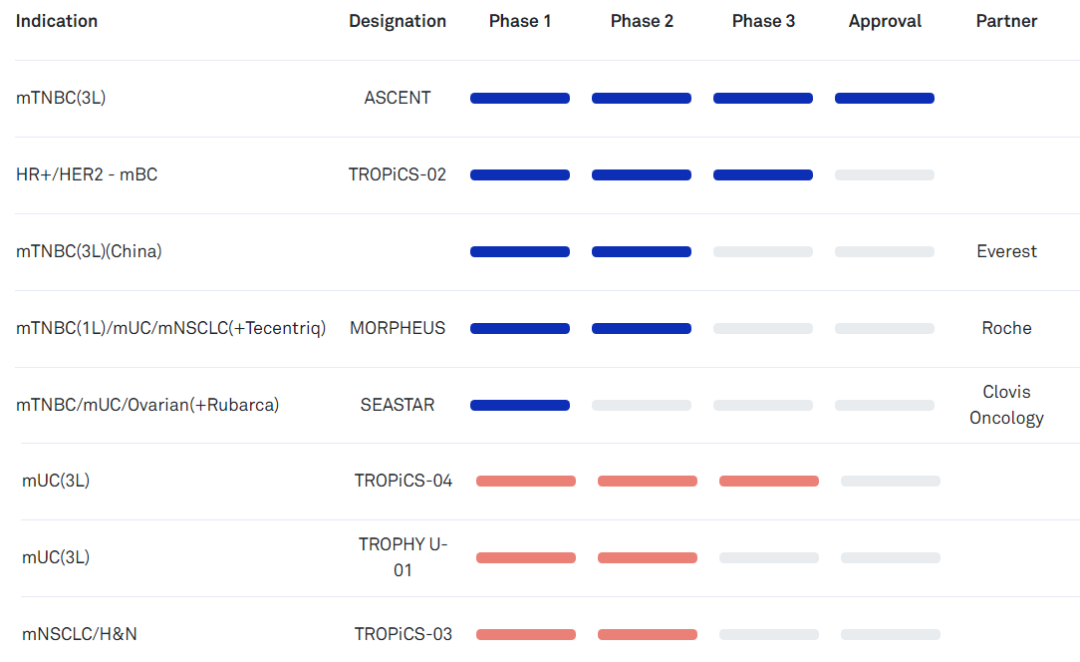
Task: Click the Roche partner name
Action: click(1006, 328)
